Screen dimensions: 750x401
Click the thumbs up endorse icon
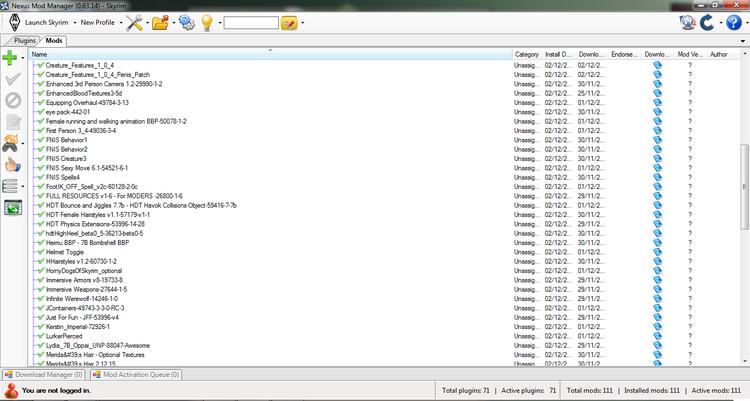point(13,165)
